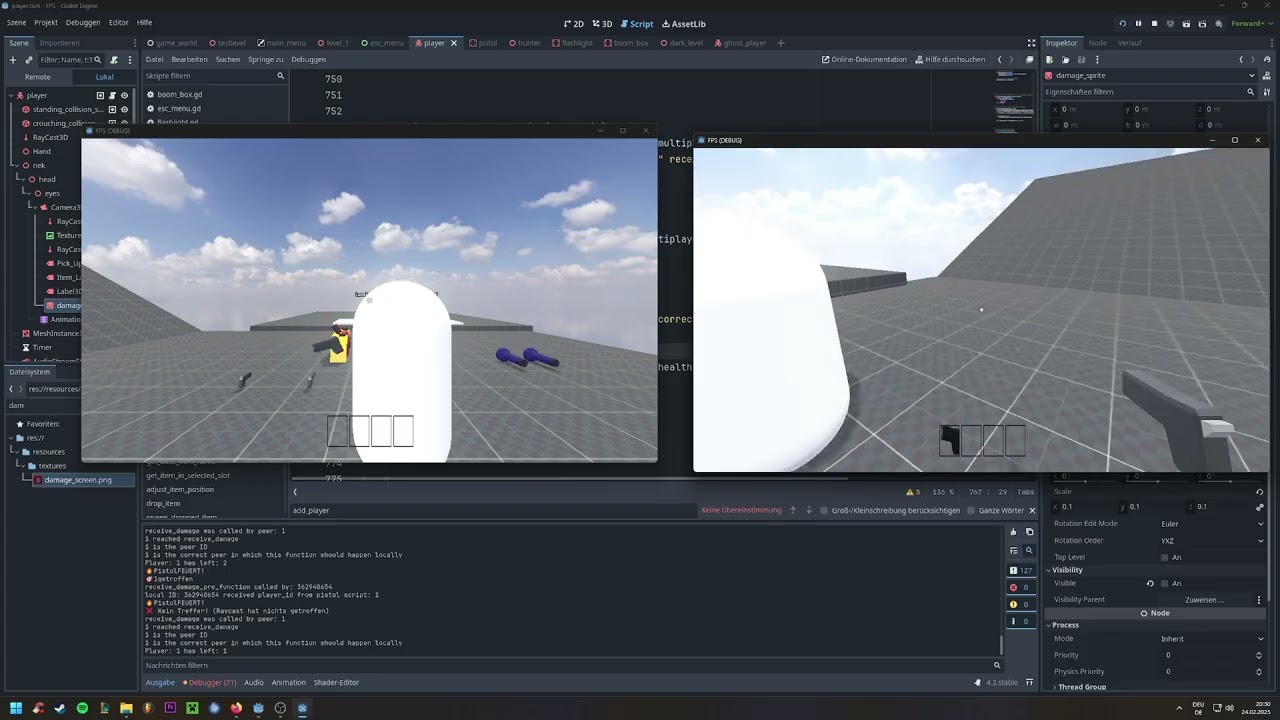Open the Rotation Order dropdown

1211,540
